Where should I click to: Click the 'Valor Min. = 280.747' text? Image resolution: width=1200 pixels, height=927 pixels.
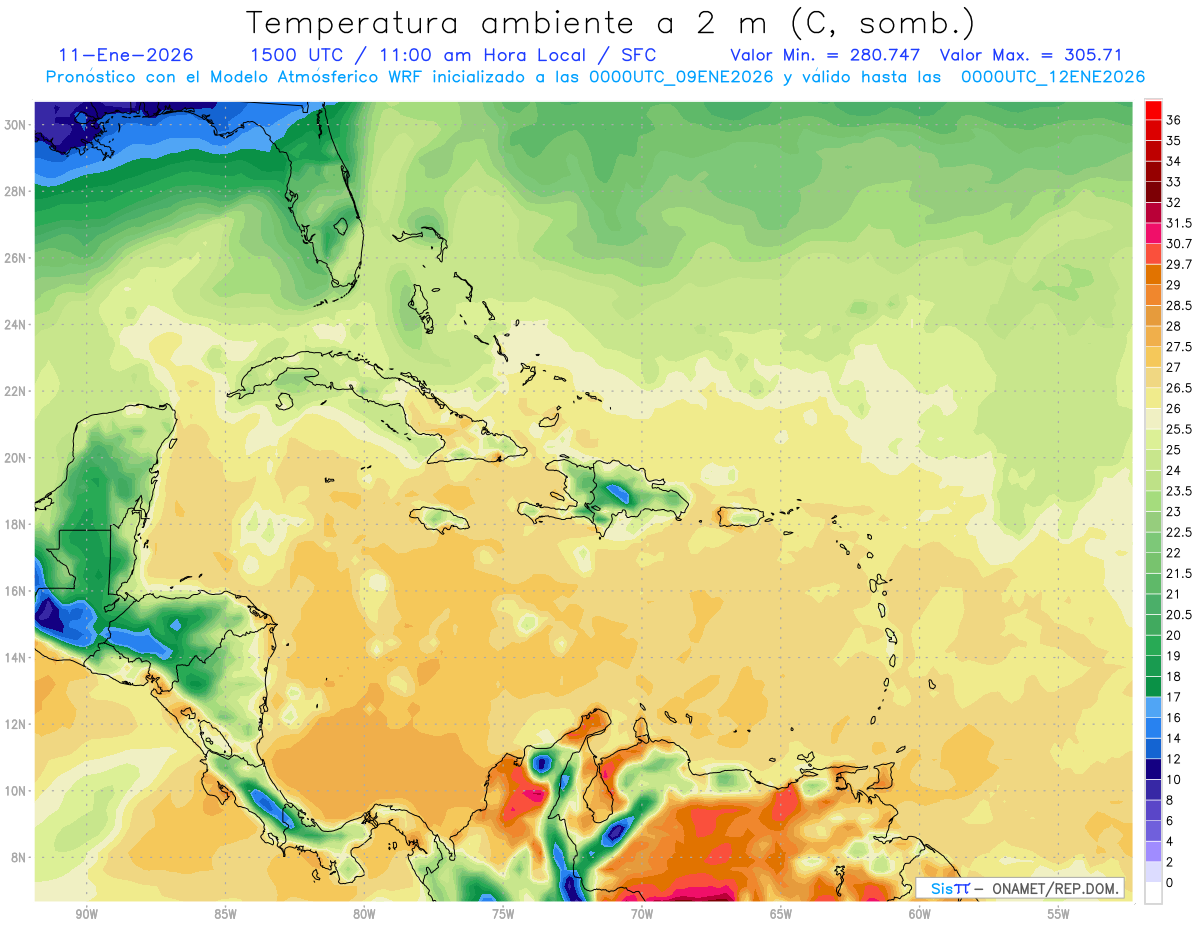(825, 55)
